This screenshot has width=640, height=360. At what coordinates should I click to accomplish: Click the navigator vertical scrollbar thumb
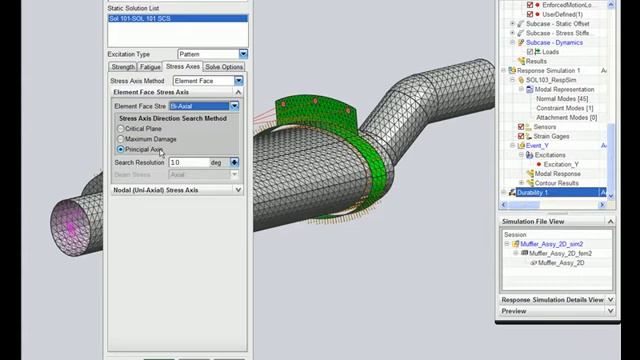click(x=611, y=157)
